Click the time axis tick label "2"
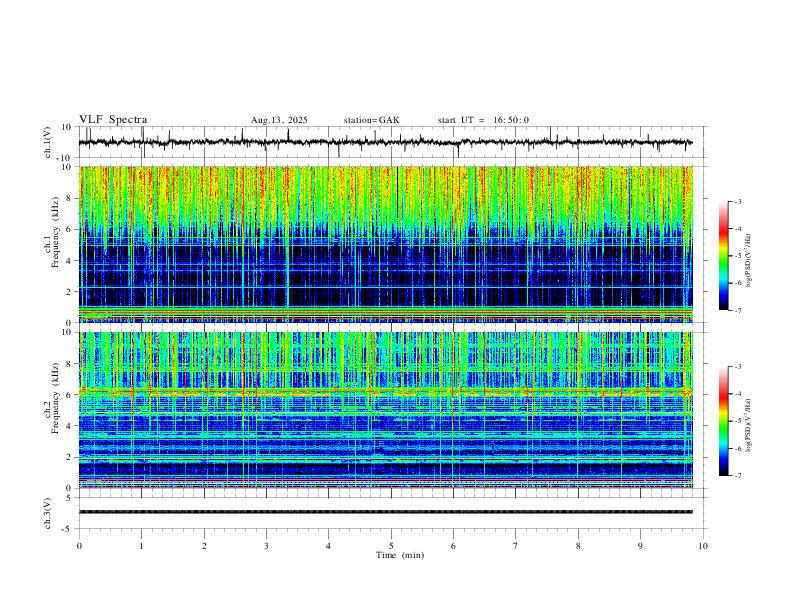 [x=204, y=546]
